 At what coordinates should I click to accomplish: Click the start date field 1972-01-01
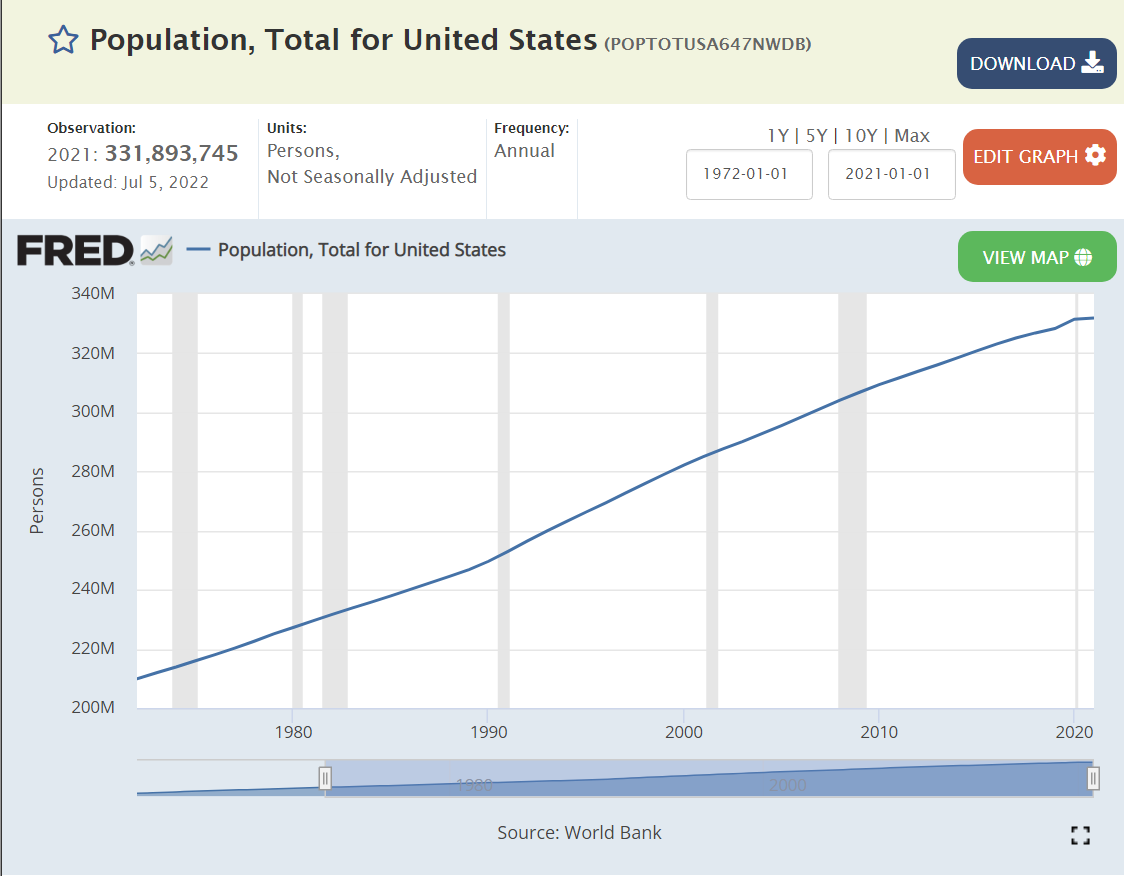pyautogui.click(x=749, y=174)
